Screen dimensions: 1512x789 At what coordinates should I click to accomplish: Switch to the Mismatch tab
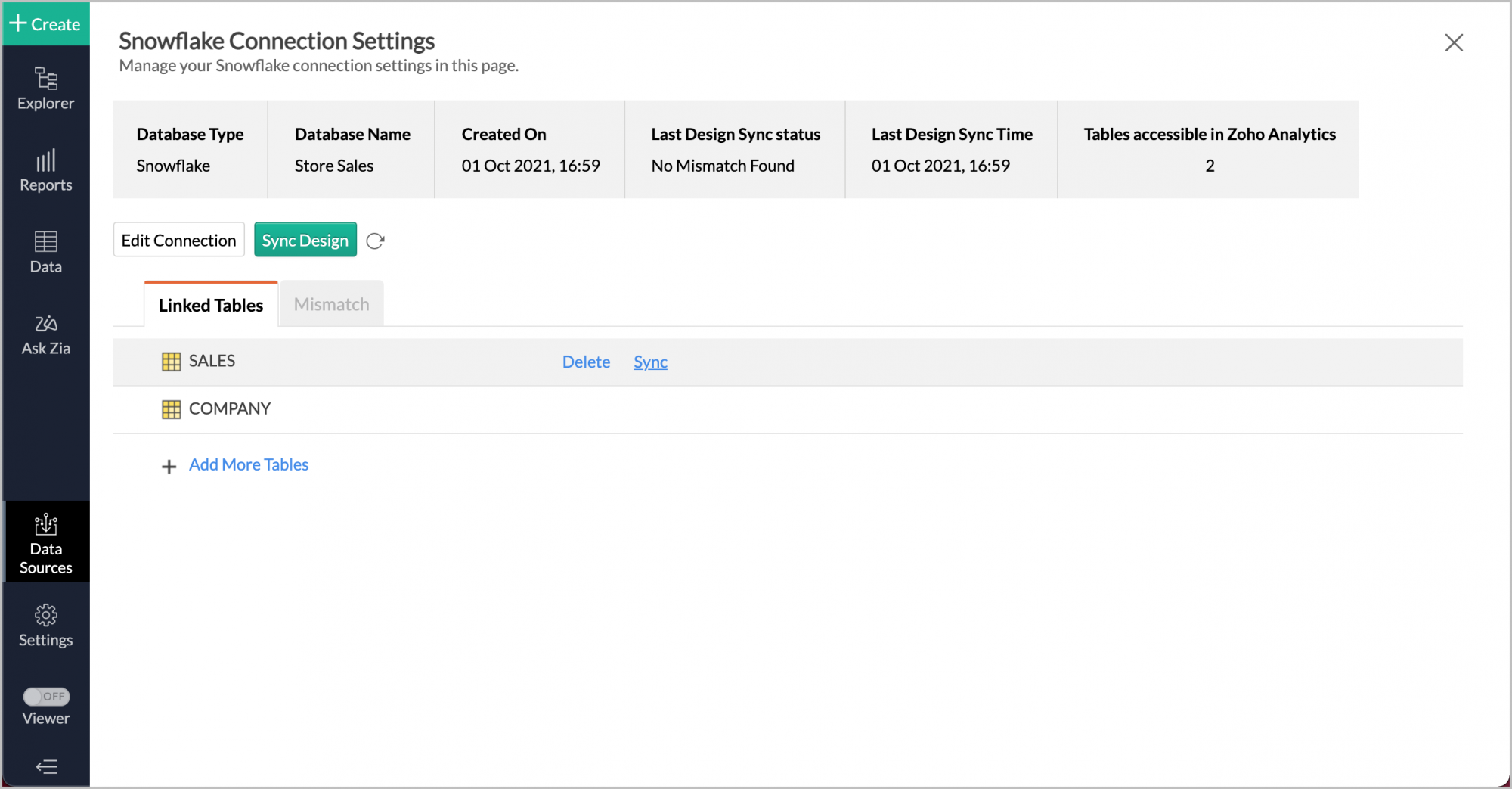point(331,304)
